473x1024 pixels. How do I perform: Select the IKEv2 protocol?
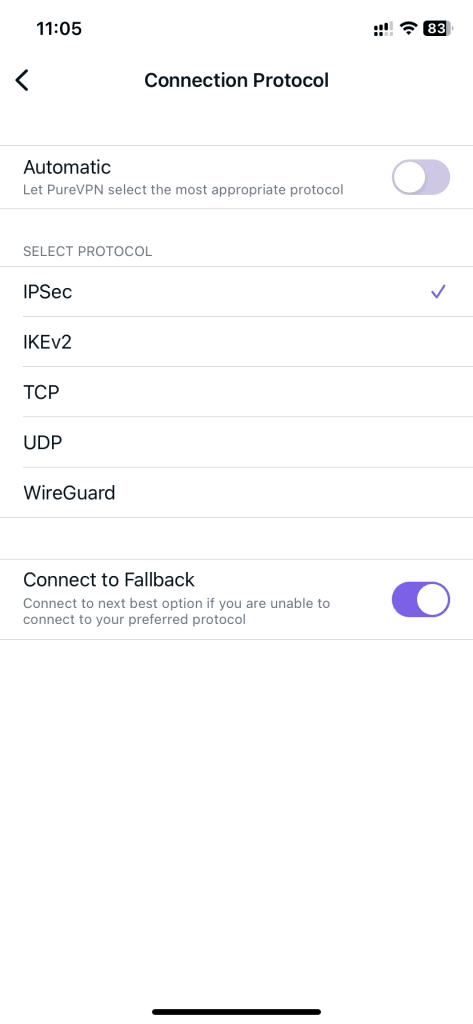236,342
